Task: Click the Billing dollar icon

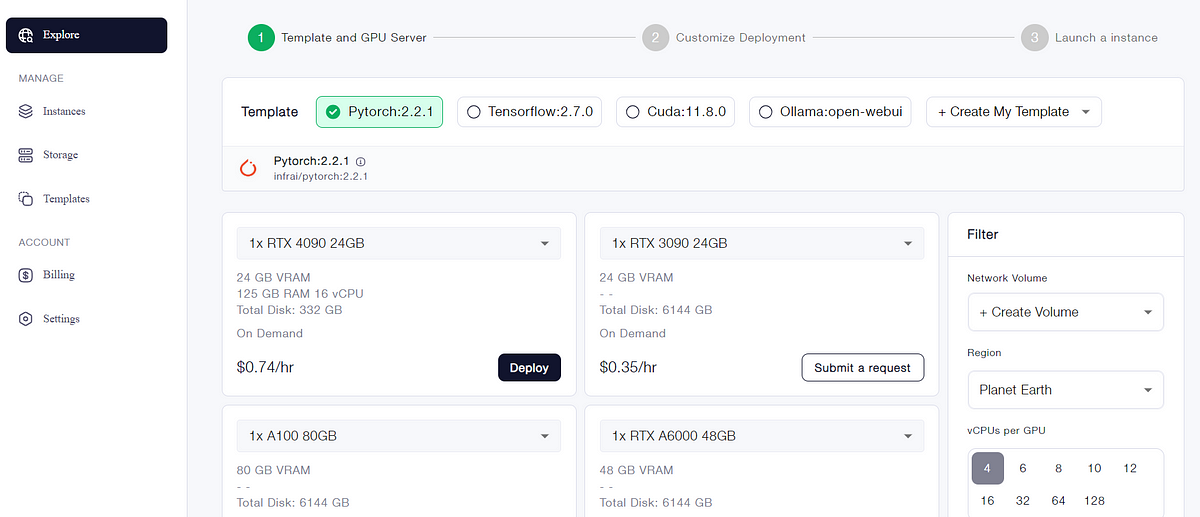Action: 26,275
